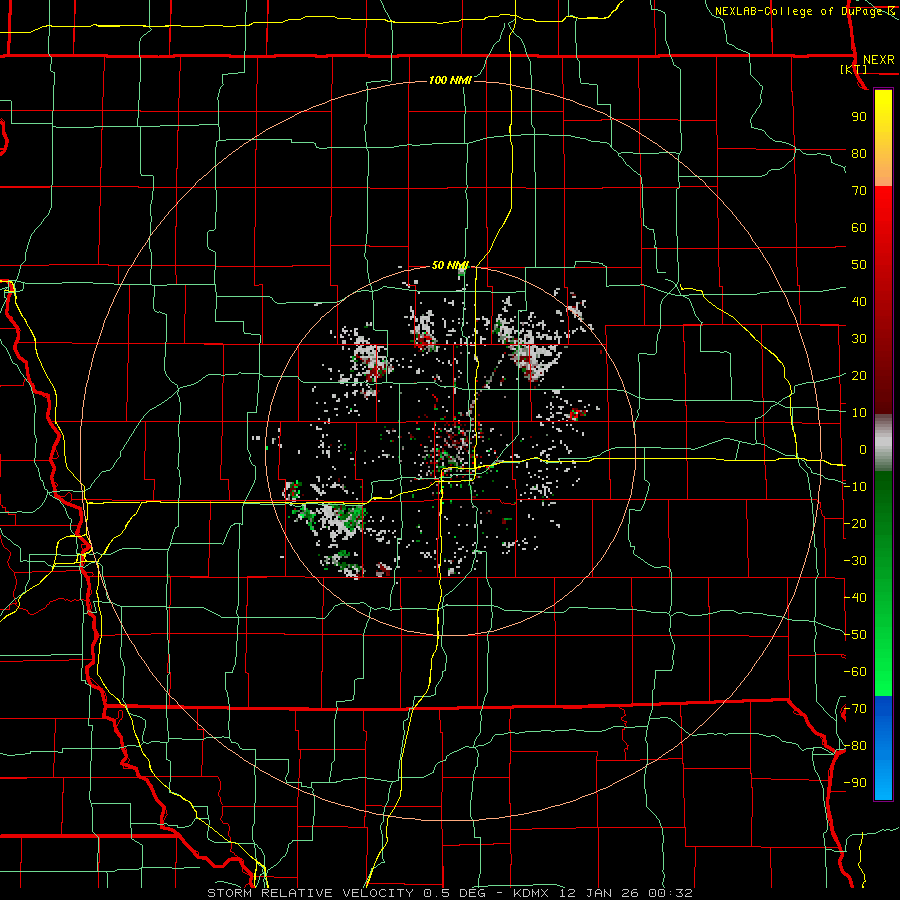Click the gray zero-velocity segment of color scale
Image resolution: width=900 pixels, height=900 pixels.
[x=883, y=443]
